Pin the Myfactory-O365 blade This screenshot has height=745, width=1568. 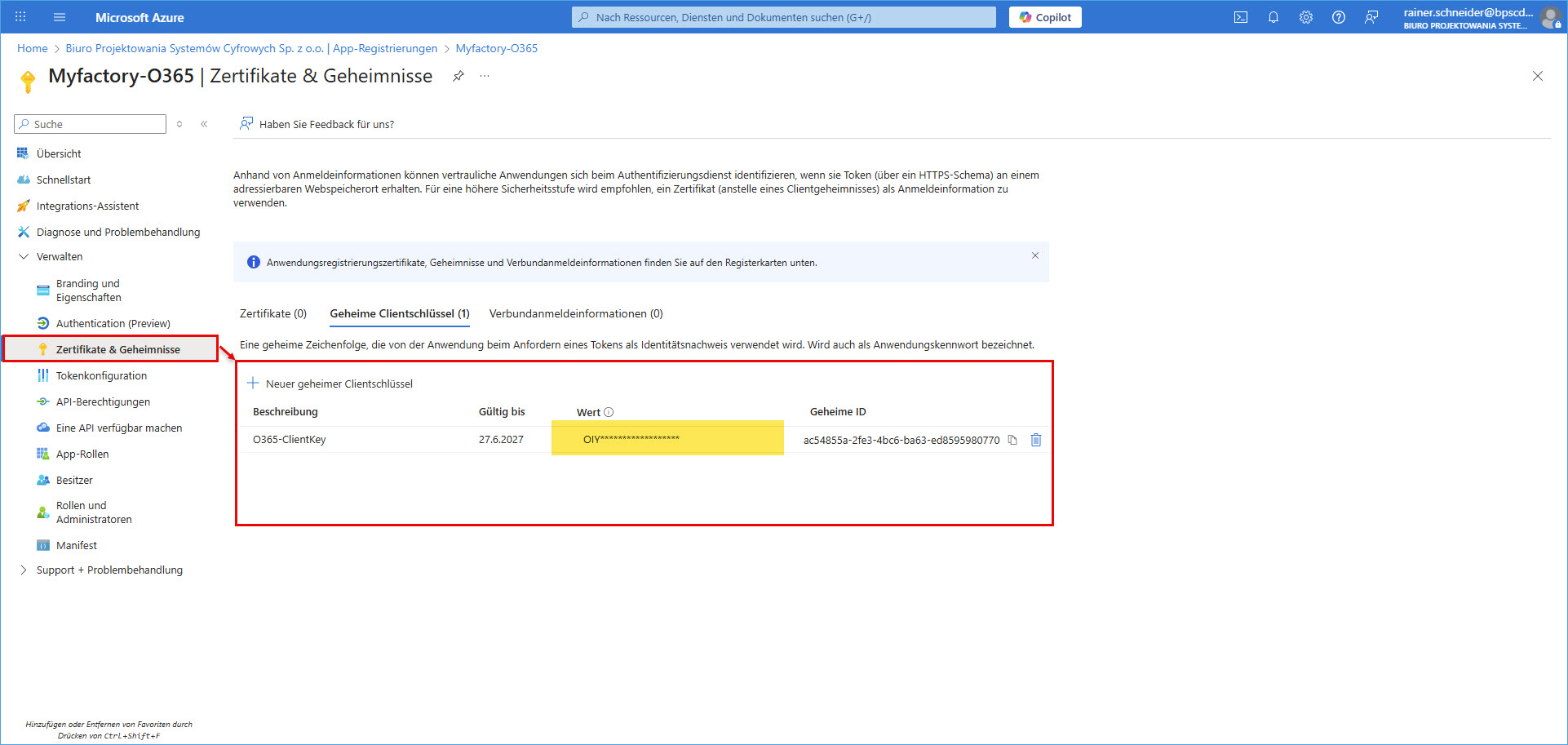(458, 76)
